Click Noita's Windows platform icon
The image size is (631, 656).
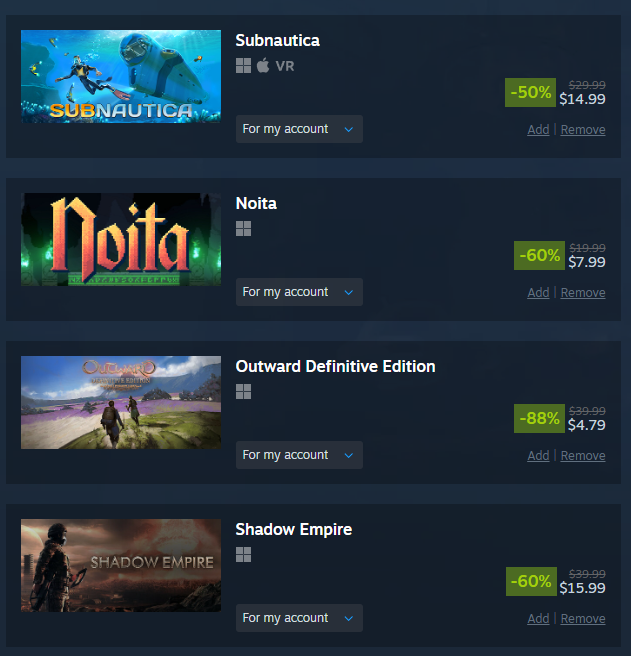tap(243, 229)
